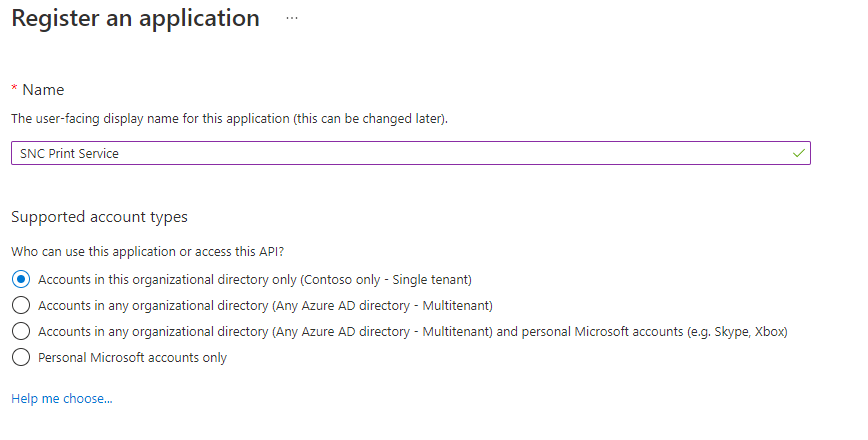Click the ellipsis more options icon beside title

click(292, 19)
